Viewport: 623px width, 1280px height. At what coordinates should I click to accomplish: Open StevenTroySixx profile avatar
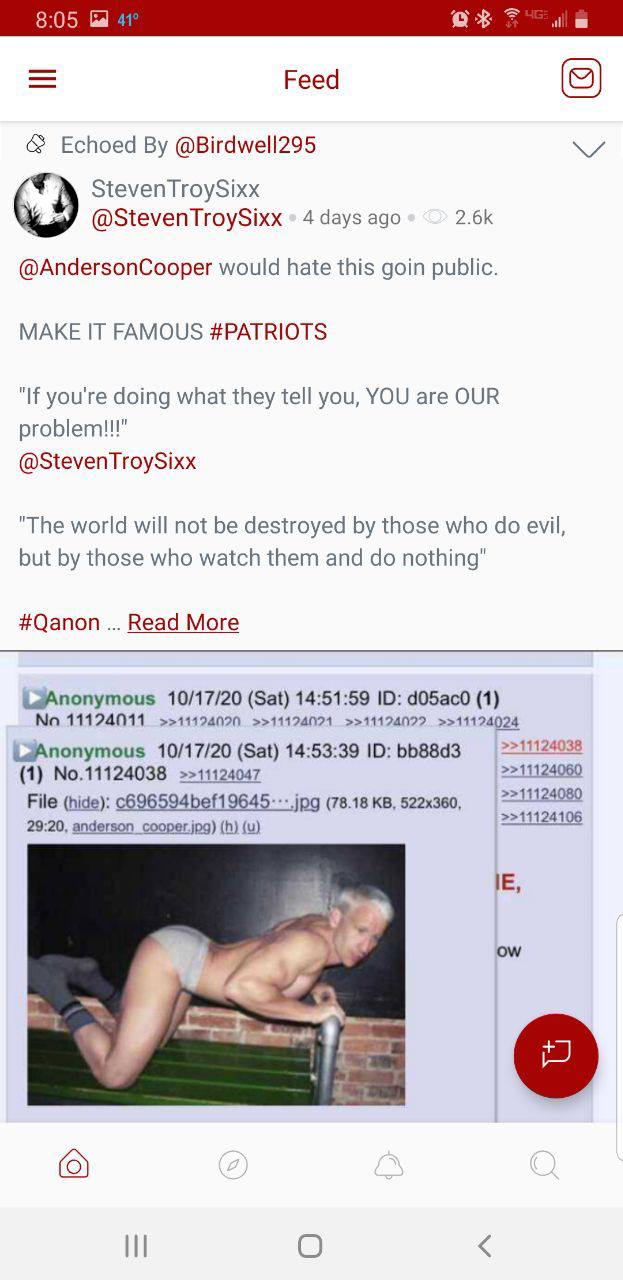pos(46,205)
